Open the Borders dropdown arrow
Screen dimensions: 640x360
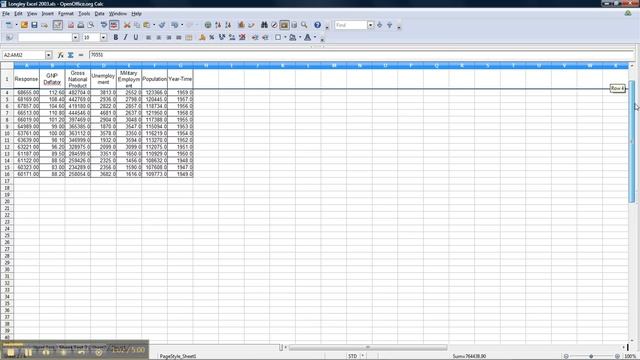click(x=285, y=37)
